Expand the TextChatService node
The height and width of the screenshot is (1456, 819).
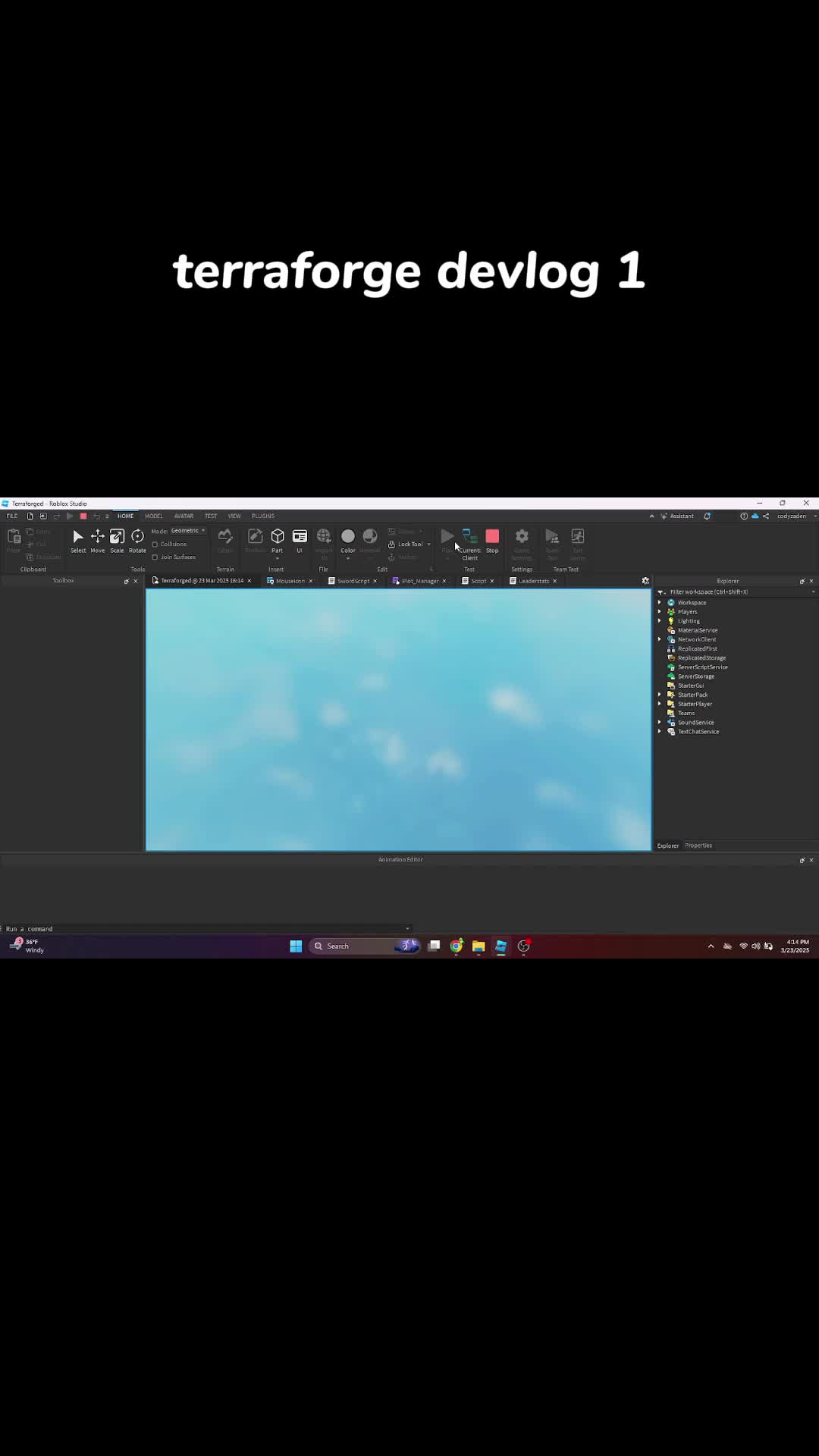pos(659,732)
